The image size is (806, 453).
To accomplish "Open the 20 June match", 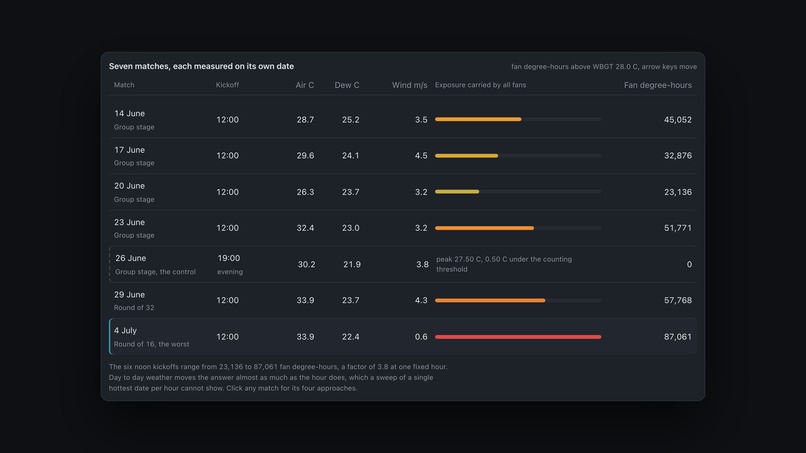I will pos(403,192).
